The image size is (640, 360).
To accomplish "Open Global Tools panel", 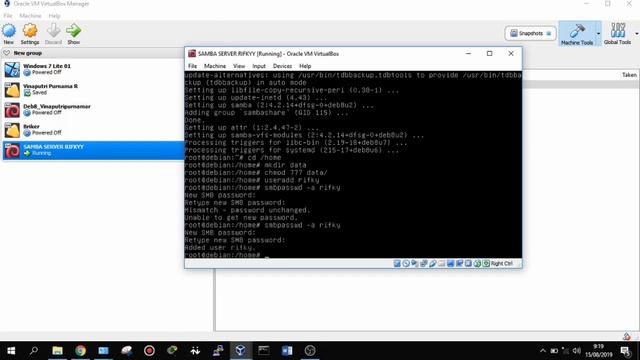I will [617, 33].
